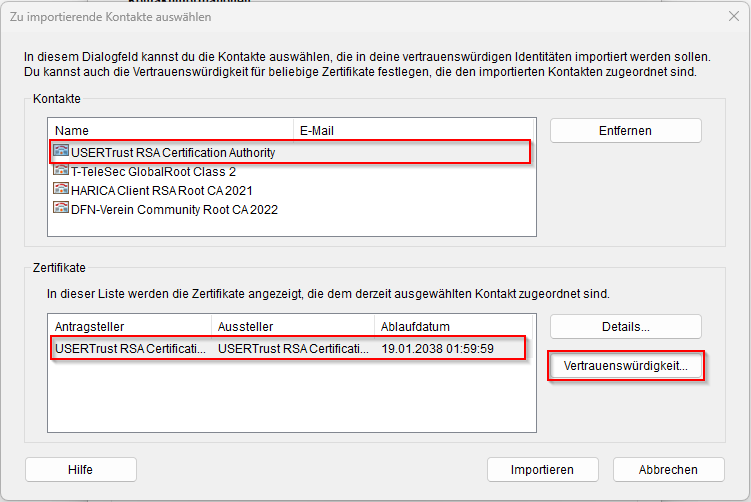The height and width of the screenshot is (502, 751).
Task: Click the Ablaufdatum column header
Action: point(454,327)
